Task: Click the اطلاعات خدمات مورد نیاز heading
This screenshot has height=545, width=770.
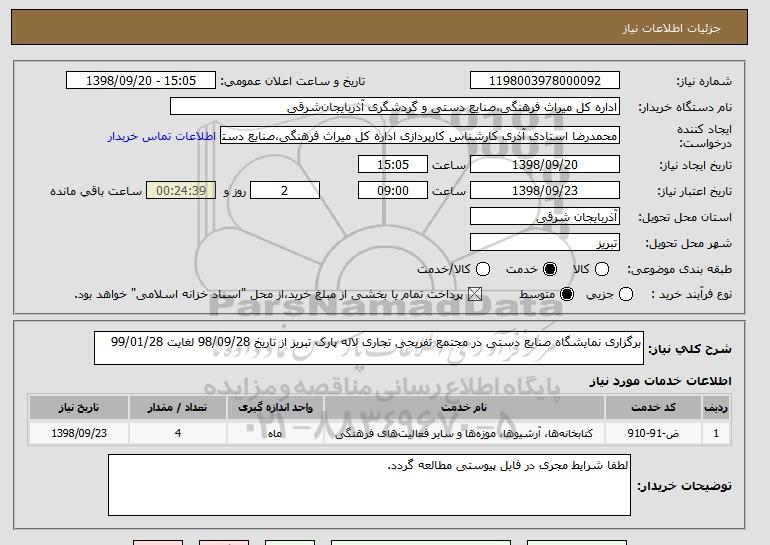Action: coord(660,381)
